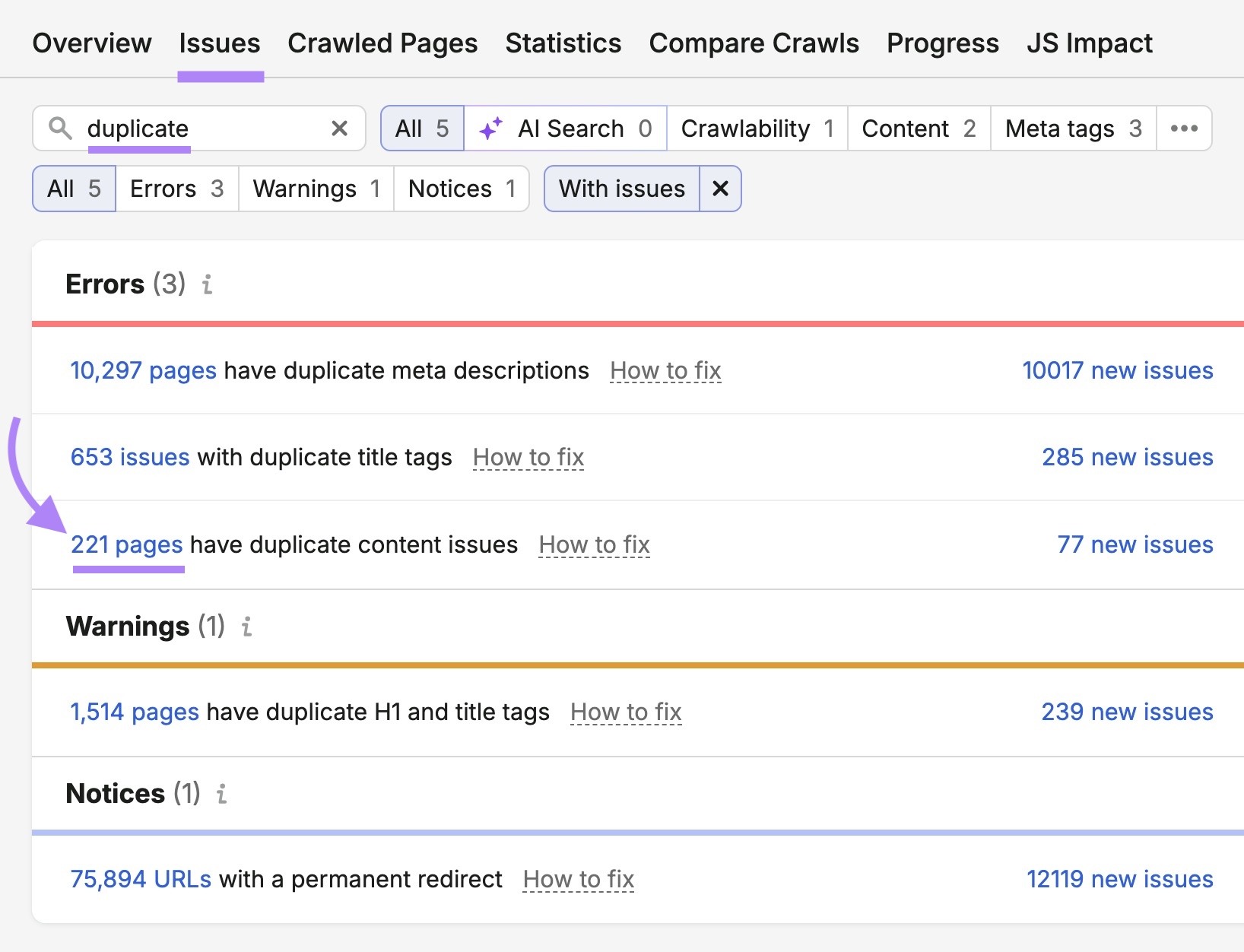Click the Errors (3) section heading

point(125,284)
